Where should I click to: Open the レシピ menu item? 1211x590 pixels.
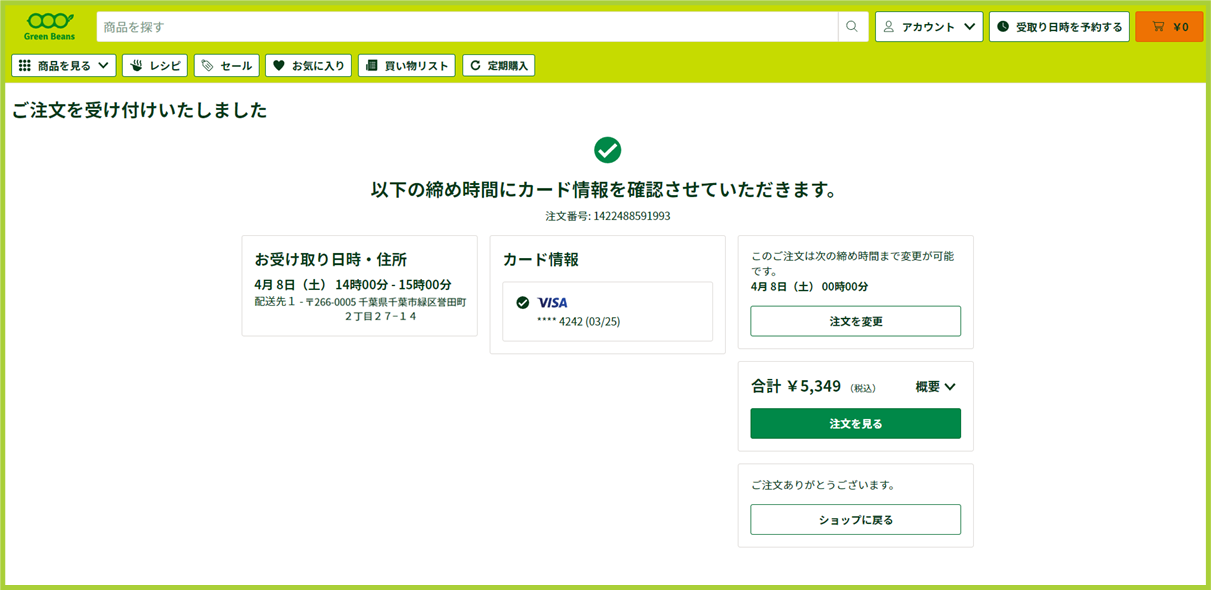pyautogui.click(x=155, y=65)
